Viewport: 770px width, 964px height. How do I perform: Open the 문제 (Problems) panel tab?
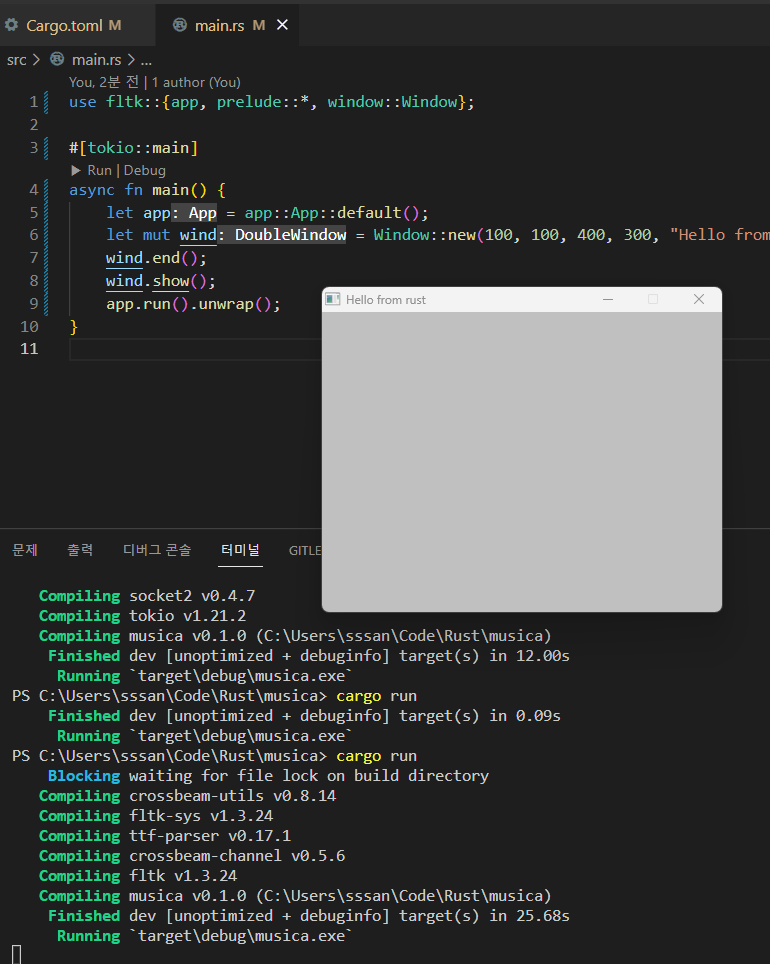(x=25, y=550)
